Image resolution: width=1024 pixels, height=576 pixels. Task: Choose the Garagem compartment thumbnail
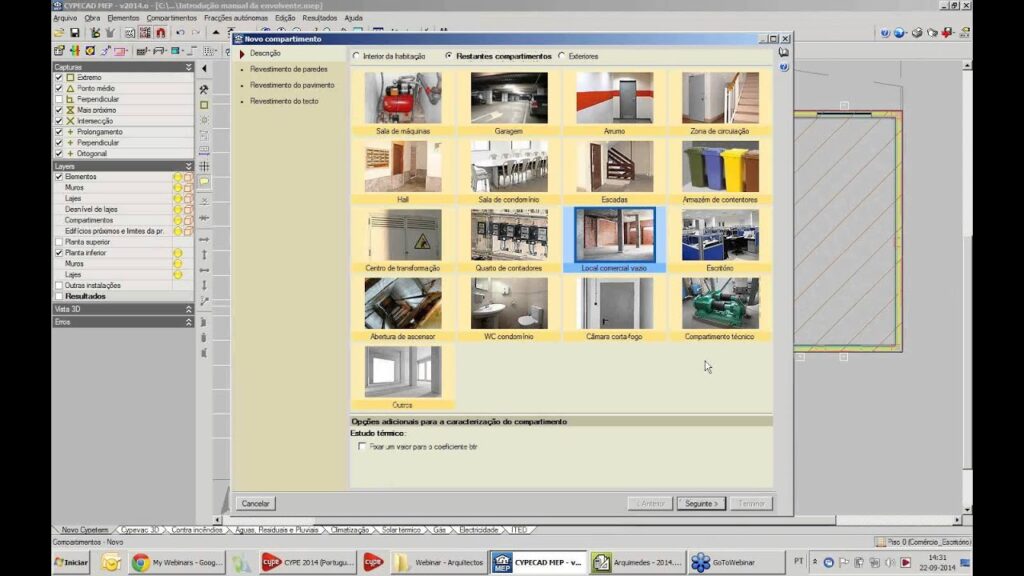pos(509,103)
